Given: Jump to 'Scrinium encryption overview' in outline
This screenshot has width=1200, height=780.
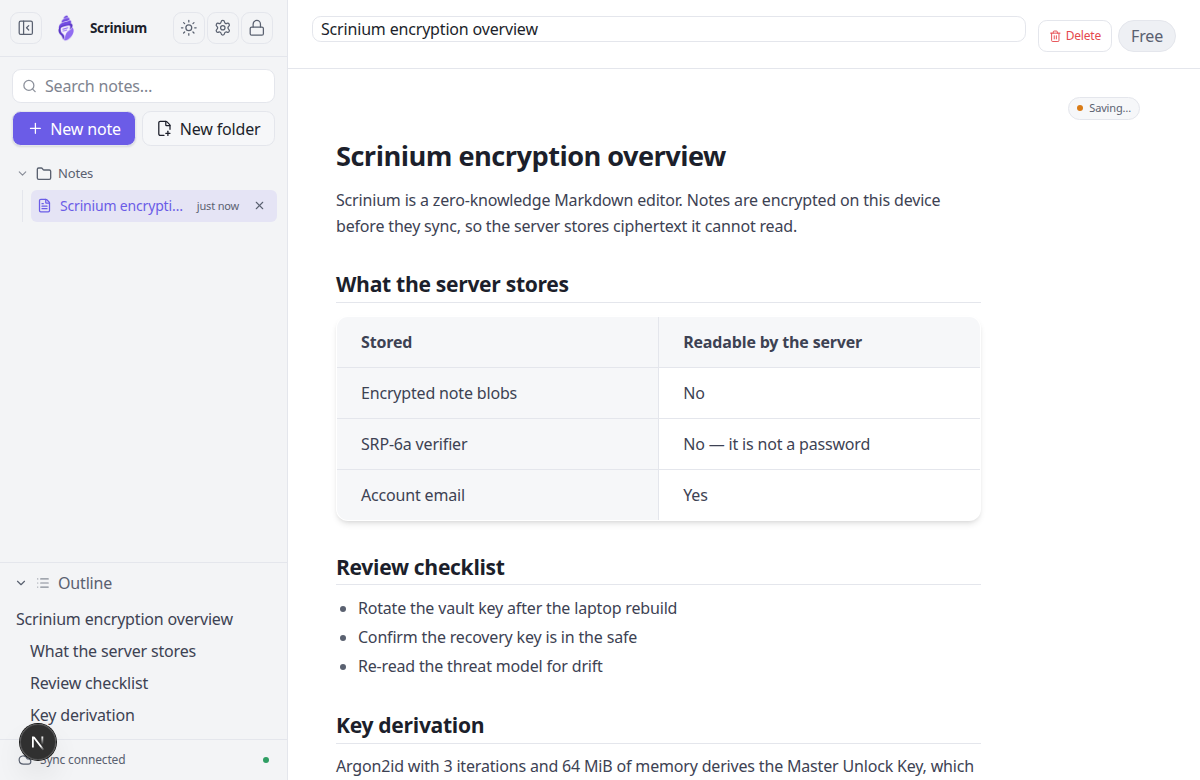Looking at the screenshot, I should coord(125,619).
